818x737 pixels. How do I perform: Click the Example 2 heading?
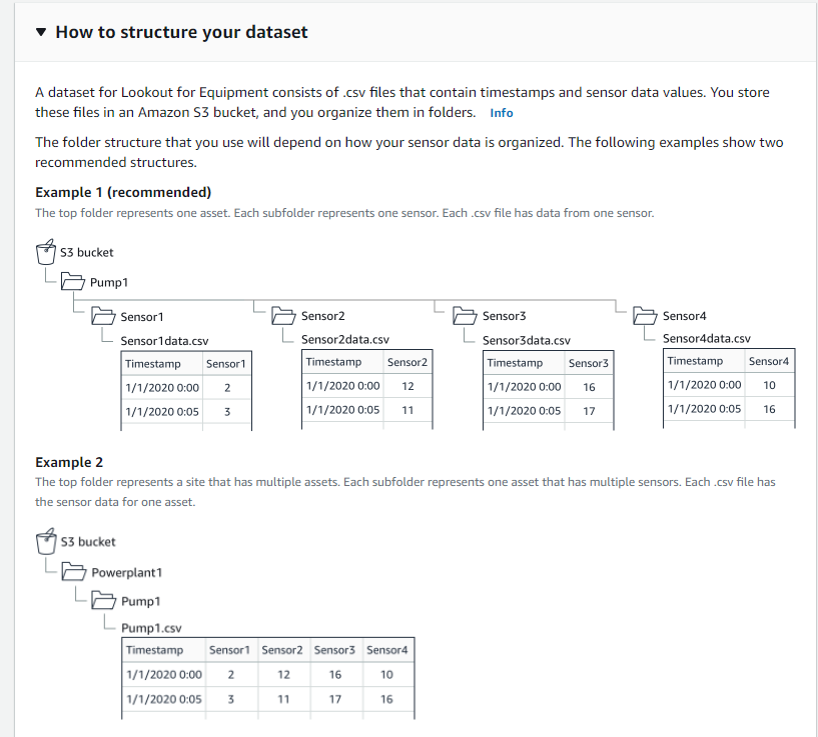pyautogui.click(x=69, y=462)
